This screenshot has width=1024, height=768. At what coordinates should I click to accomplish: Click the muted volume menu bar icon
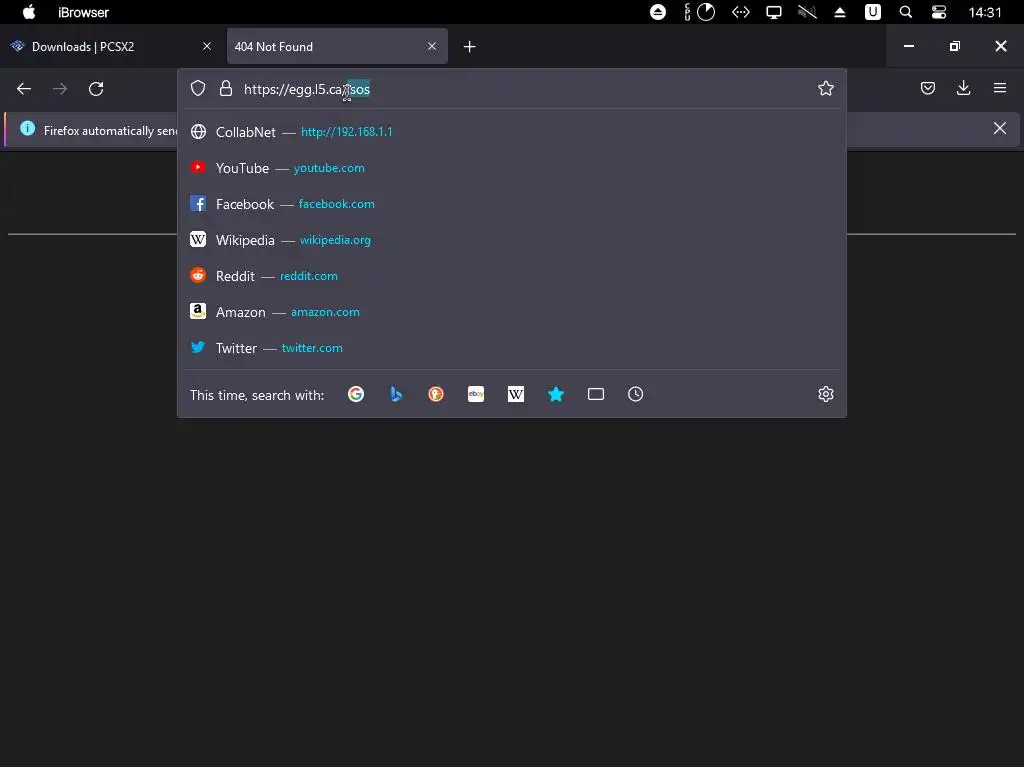(x=807, y=12)
